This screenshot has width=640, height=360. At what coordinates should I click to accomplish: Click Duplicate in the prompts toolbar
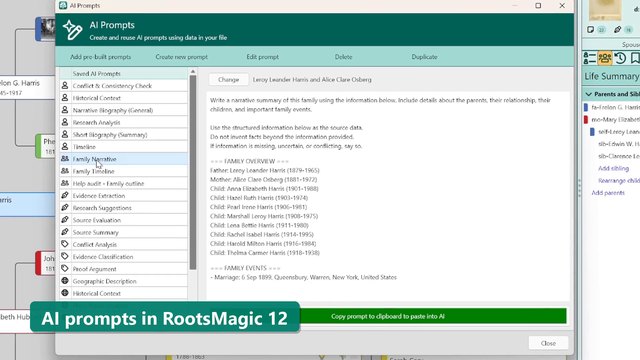click(424, 57)
